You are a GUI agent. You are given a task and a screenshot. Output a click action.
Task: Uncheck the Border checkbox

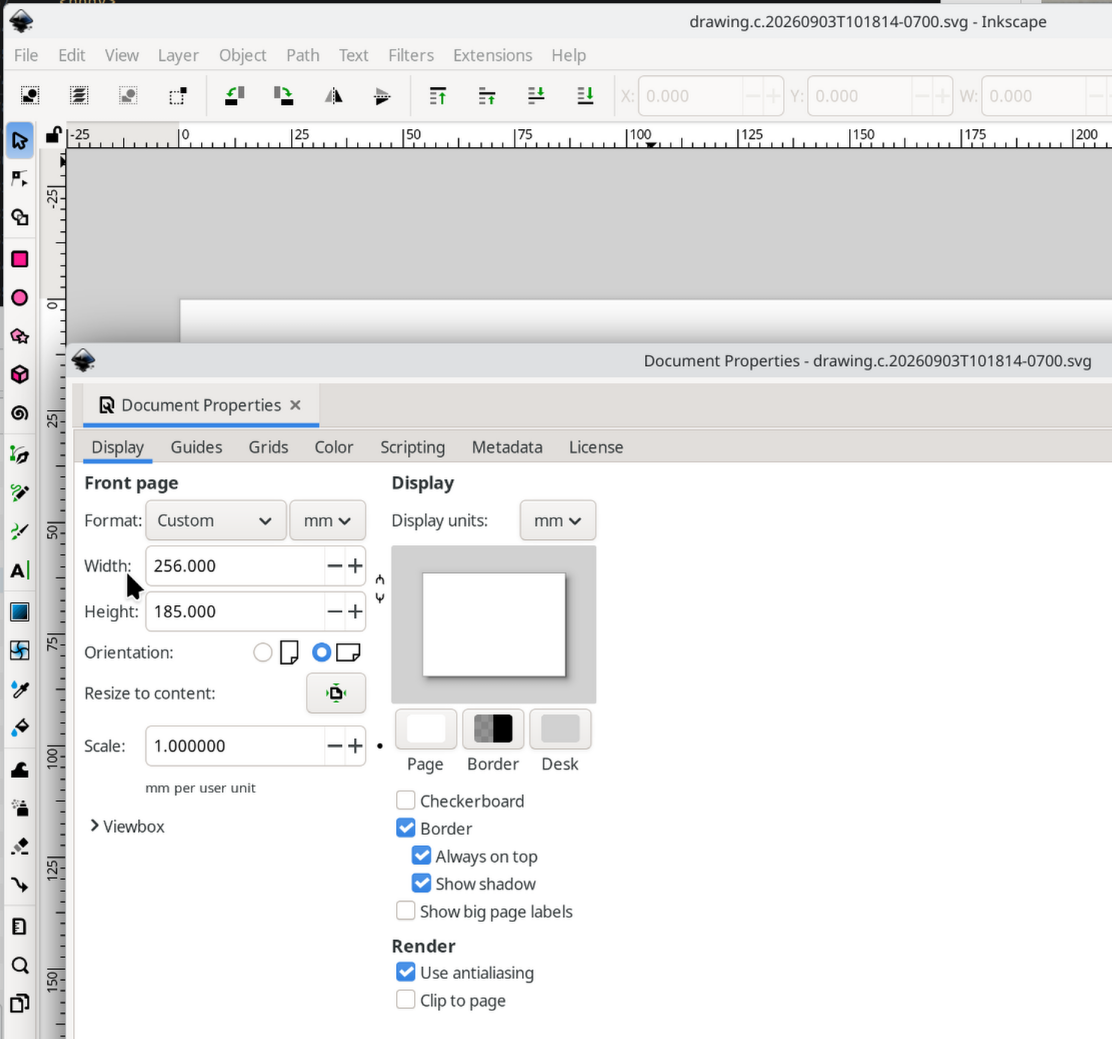[x=406, y=828]
